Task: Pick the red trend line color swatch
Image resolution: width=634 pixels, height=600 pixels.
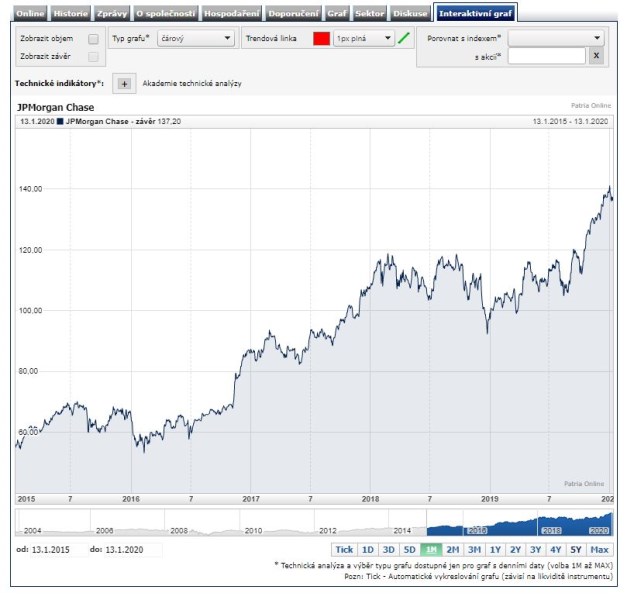Action: click(x=321, y=39)
